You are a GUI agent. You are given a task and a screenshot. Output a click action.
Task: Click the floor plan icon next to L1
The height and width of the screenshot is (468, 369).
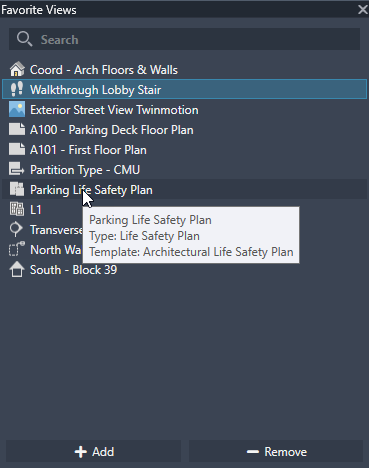(x=17, y=209)
